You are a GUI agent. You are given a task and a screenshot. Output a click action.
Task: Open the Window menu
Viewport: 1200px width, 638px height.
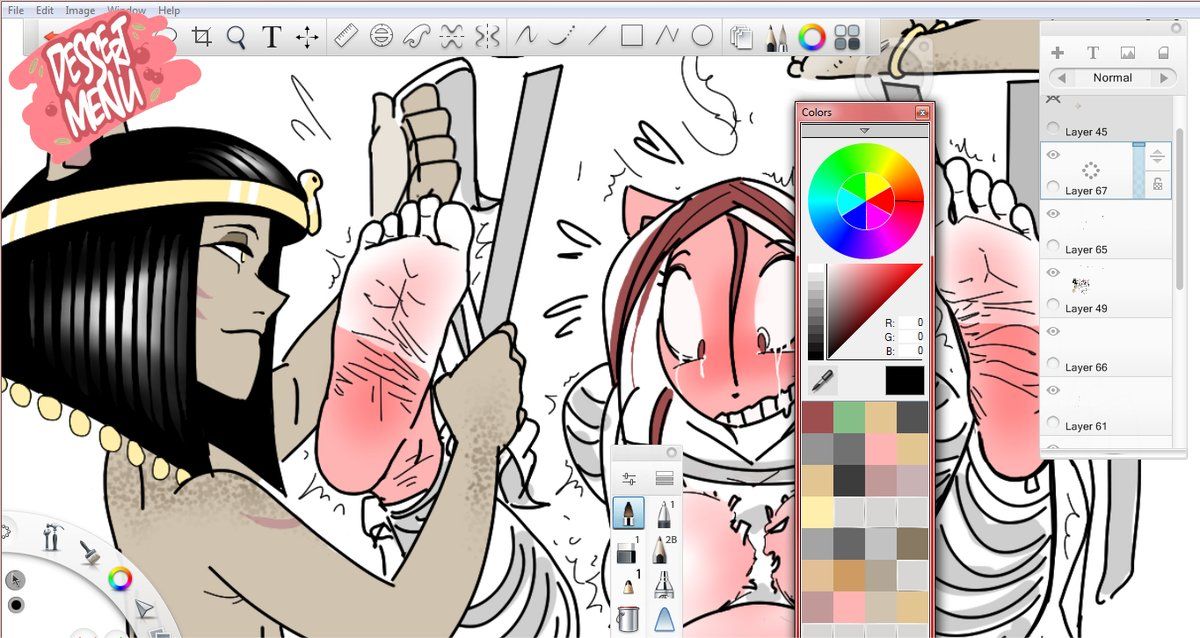point(127,10)
